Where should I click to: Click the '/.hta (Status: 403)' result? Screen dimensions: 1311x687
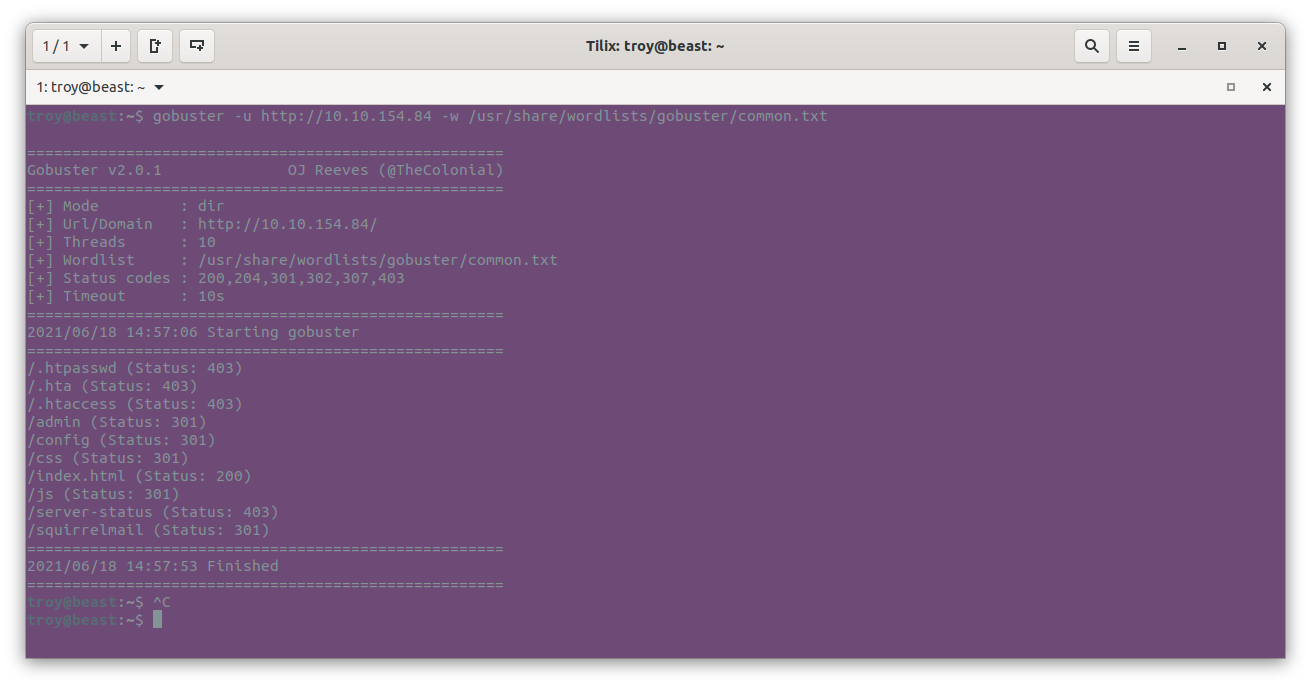pos(112,386)
